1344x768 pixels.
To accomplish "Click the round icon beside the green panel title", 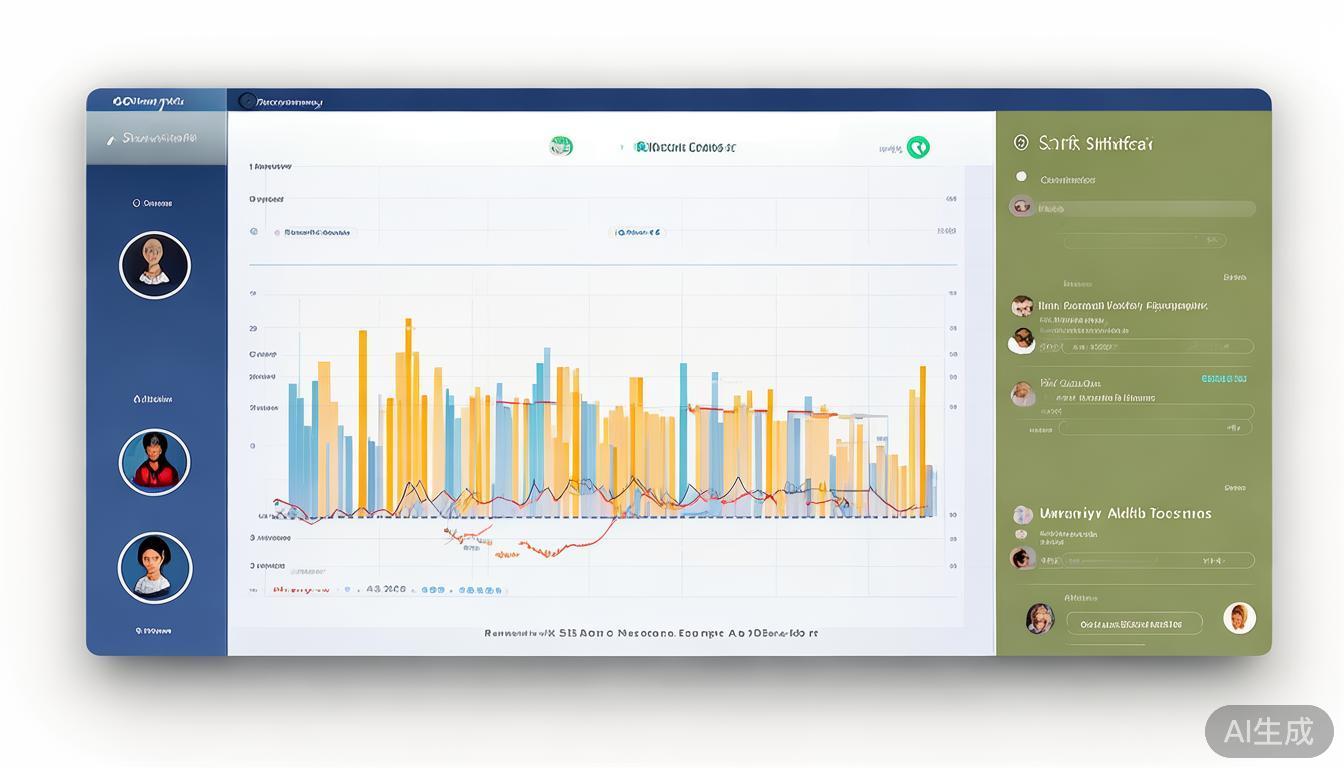I will pyautogui.click(x=1021, y=143).
